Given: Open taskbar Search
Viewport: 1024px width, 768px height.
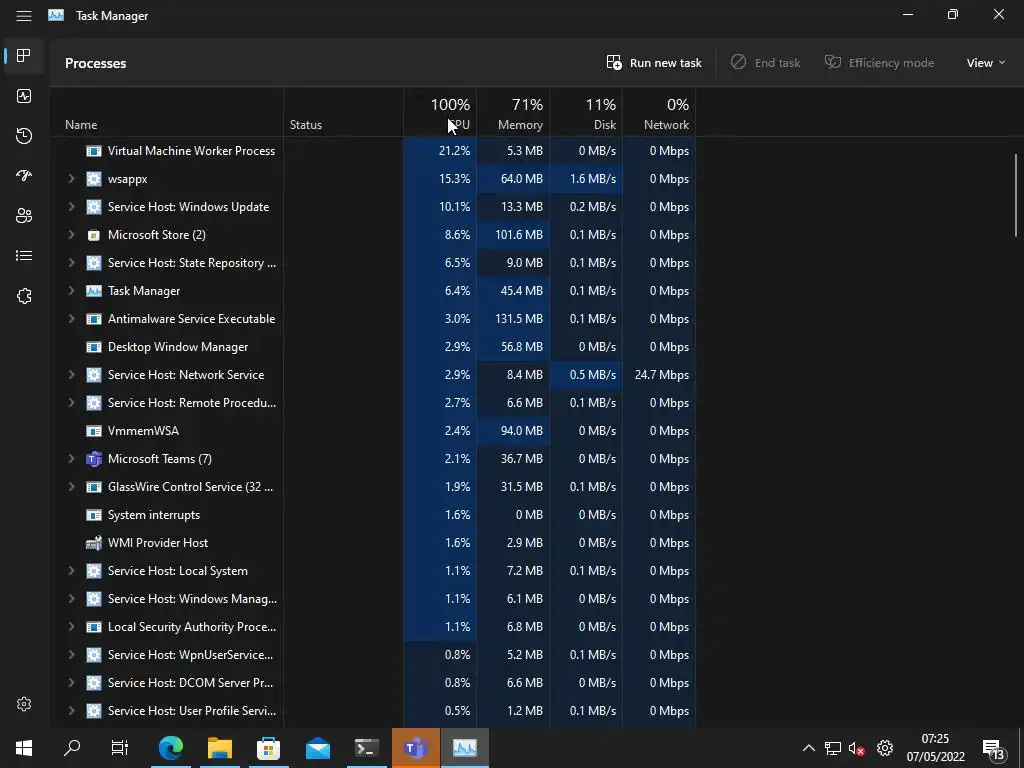Looking at the screenshot, I should (x=72, y=748).
